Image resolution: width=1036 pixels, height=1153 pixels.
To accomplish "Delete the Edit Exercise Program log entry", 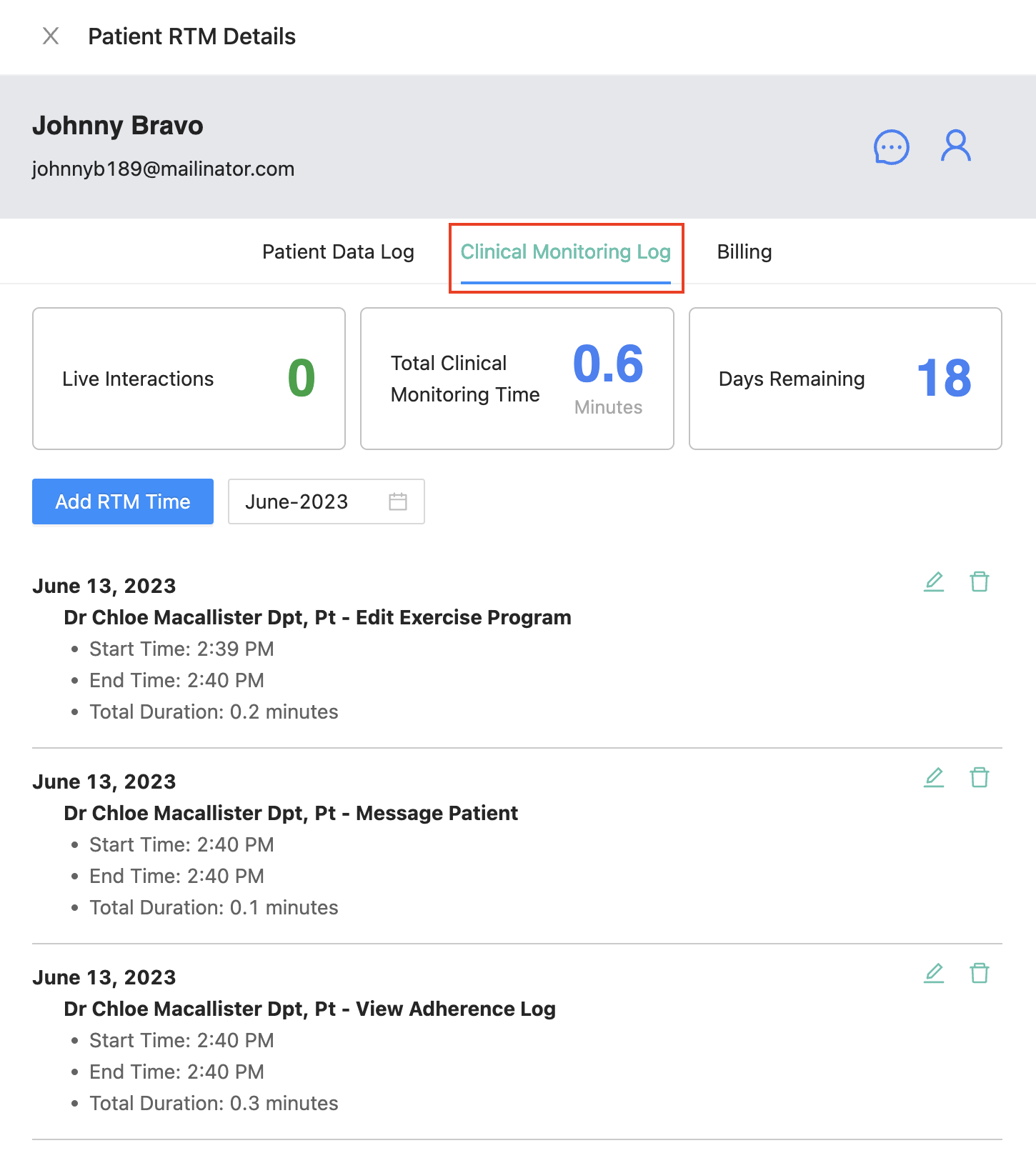I will [x=980, y=582].
